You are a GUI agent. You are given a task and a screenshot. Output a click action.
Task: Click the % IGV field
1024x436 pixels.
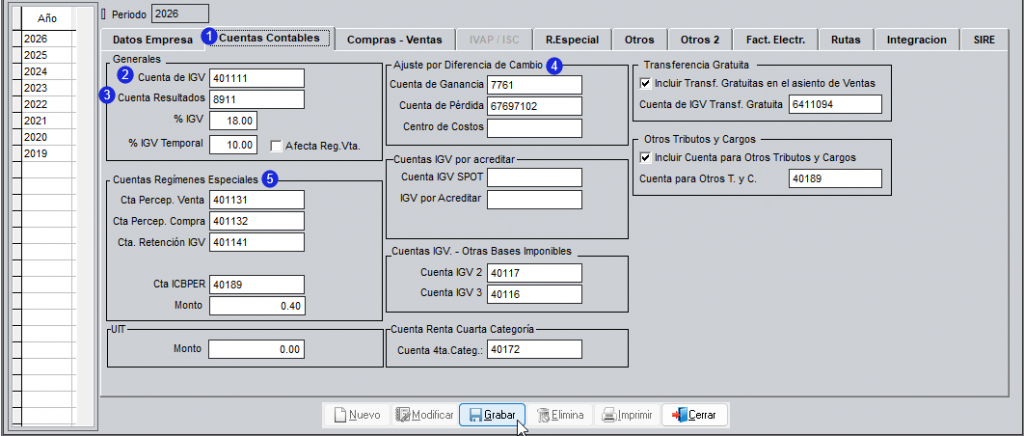[233, 121]
